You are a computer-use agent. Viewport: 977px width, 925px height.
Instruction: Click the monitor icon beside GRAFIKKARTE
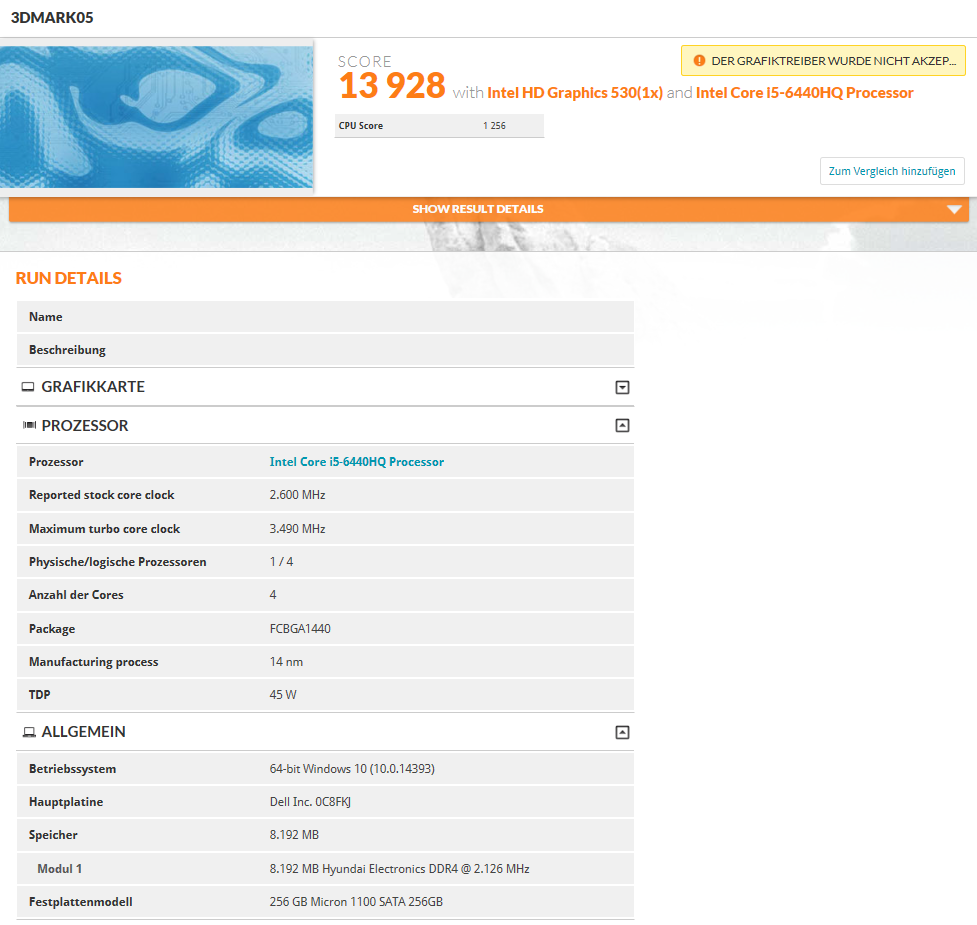pyautogui.click(x=28, y=387)
